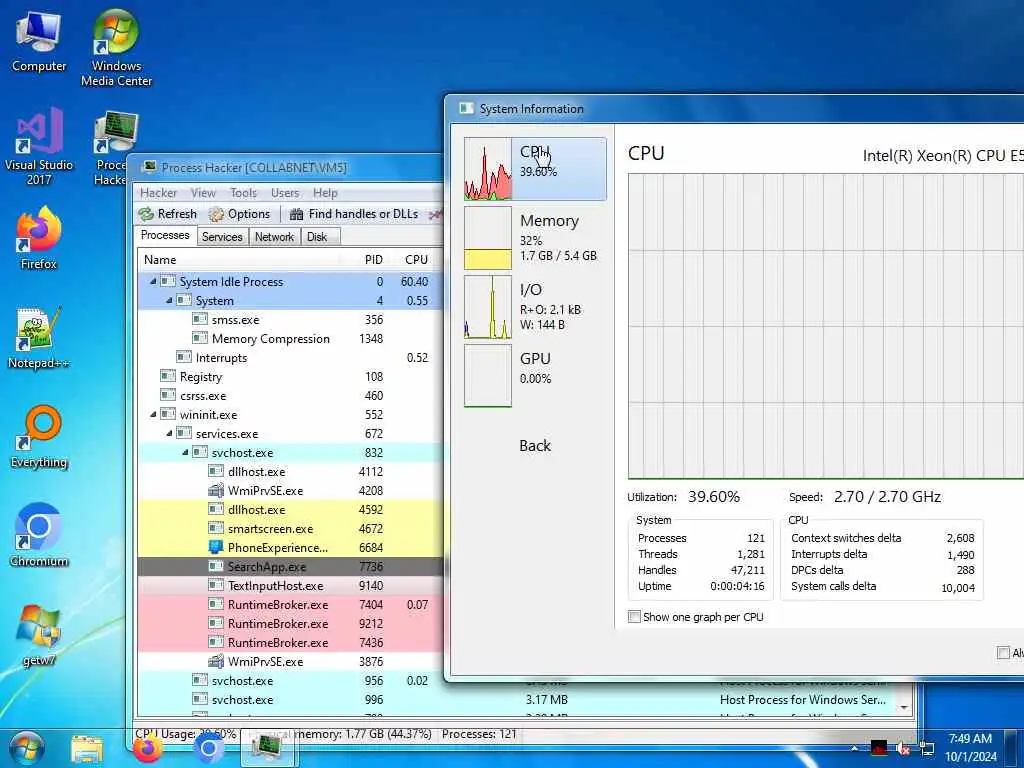The width and height of the screenshot is (1024, 768).
Task: Switch to the Services tab
Action: 222,236
